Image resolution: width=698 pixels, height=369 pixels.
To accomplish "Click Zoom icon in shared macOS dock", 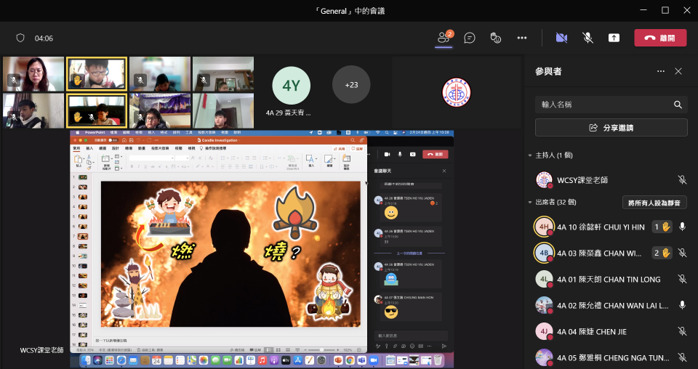I will coord(373,360).
